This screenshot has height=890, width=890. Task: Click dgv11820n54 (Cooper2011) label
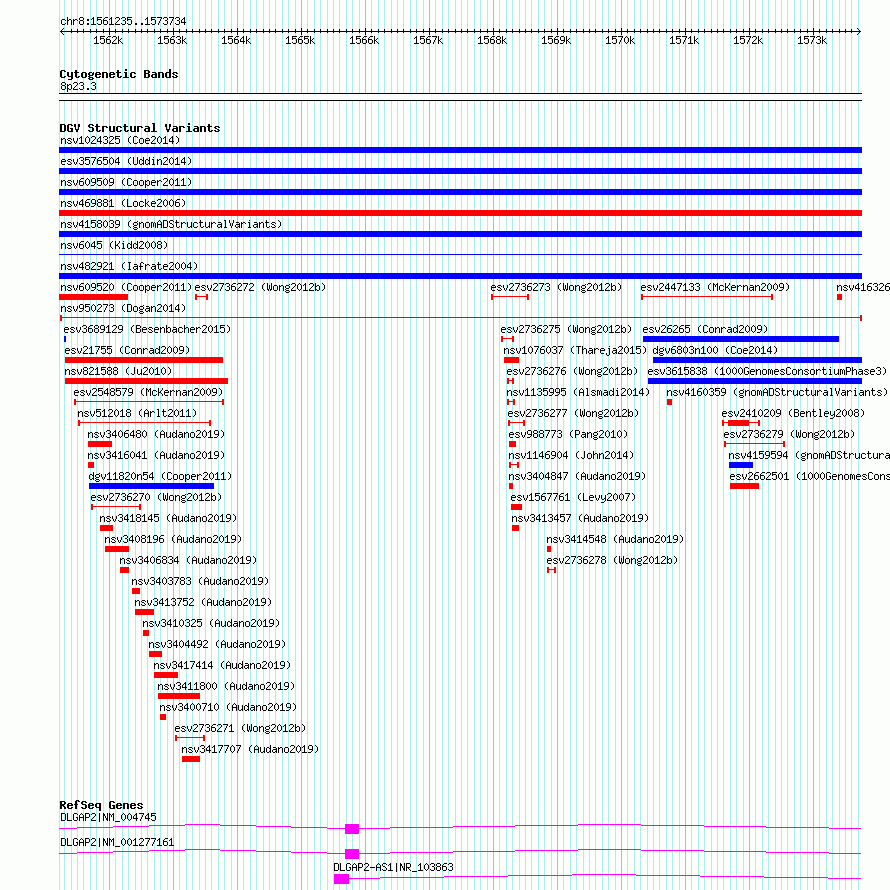(x=160, y=476)
